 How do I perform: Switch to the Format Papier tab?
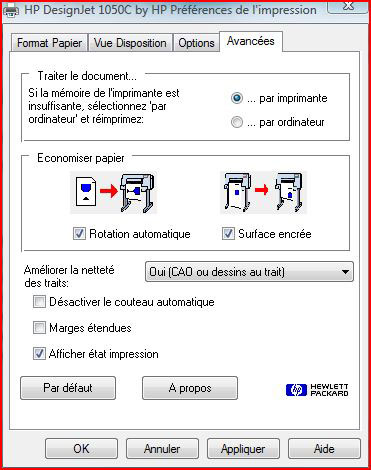pos(50,43)
